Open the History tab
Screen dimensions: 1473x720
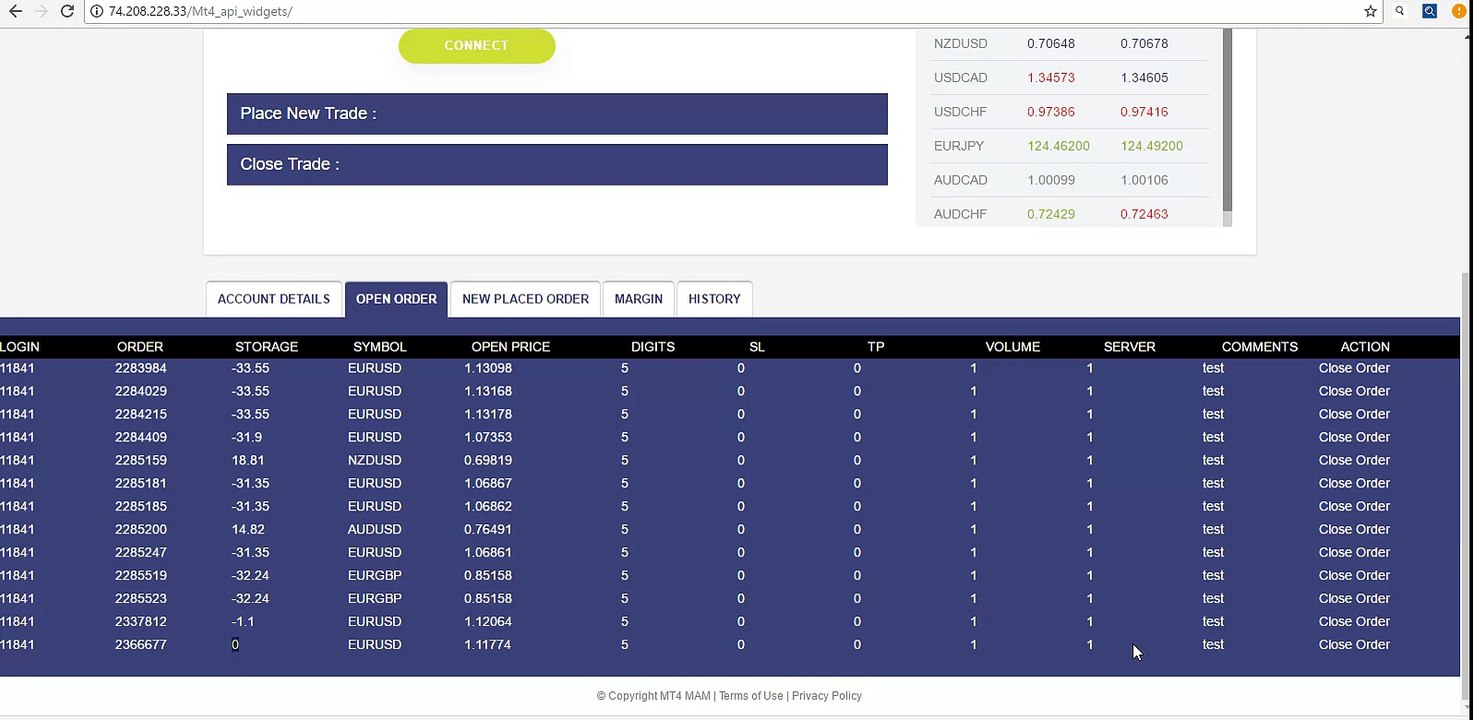coord(714,299)
